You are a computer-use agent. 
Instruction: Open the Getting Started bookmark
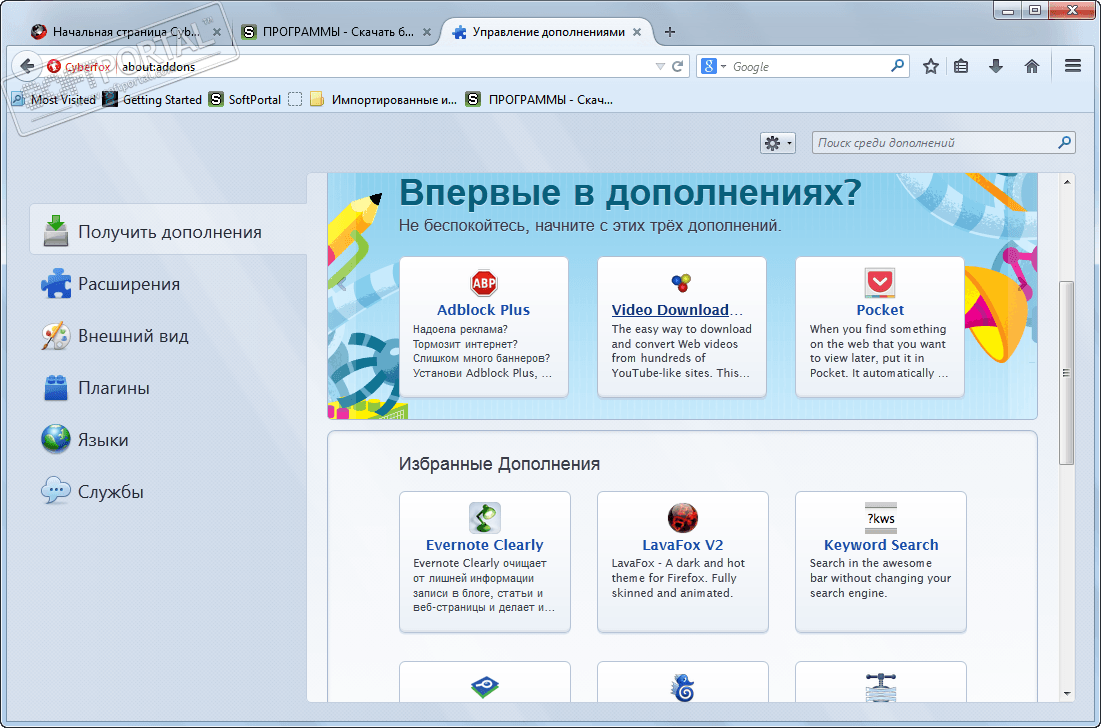(152, 100)
